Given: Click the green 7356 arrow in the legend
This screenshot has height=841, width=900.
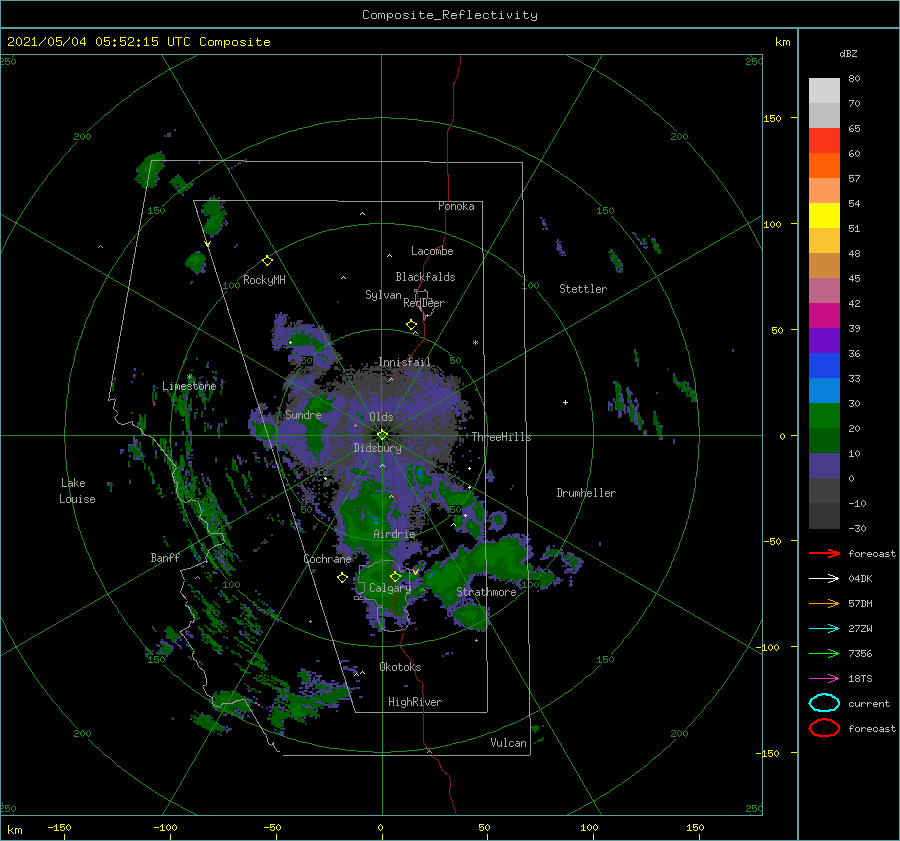Looking at the screenshot, I should [x=824, y=653].
